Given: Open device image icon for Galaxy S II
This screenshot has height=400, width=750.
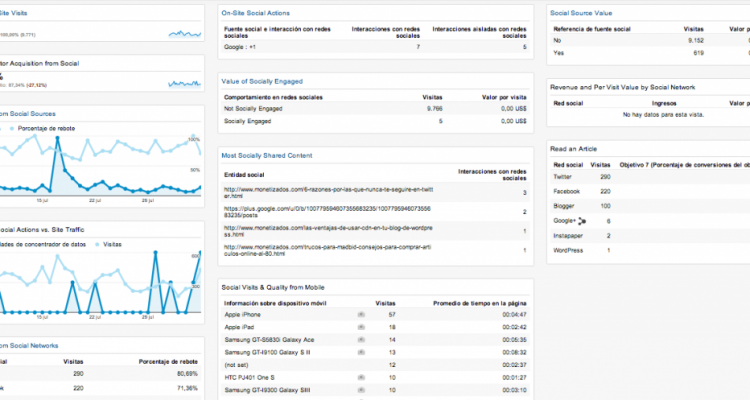Looking at the screenshot, I should (x=361, y=352).
